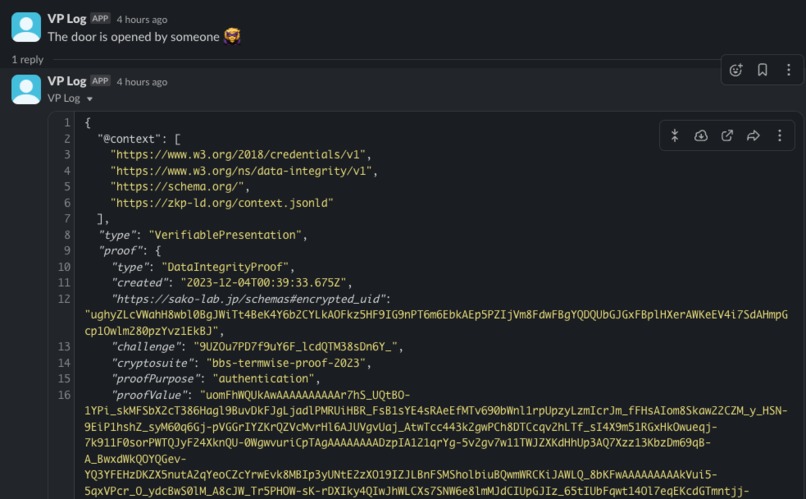This screenshot has height=499, width=806.
Task: Open snippet more options menu
Action: pyautogui.click(x=779, y=136)
